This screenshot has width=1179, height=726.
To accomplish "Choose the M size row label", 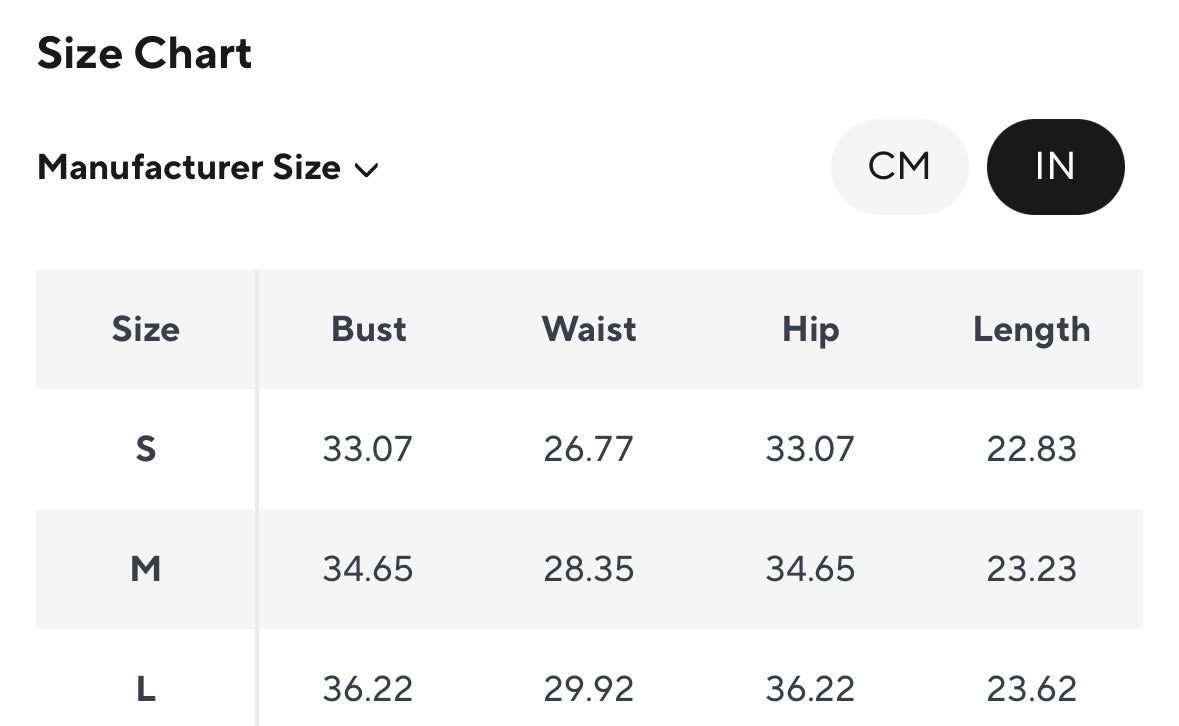I will click(x=146, y=569).
